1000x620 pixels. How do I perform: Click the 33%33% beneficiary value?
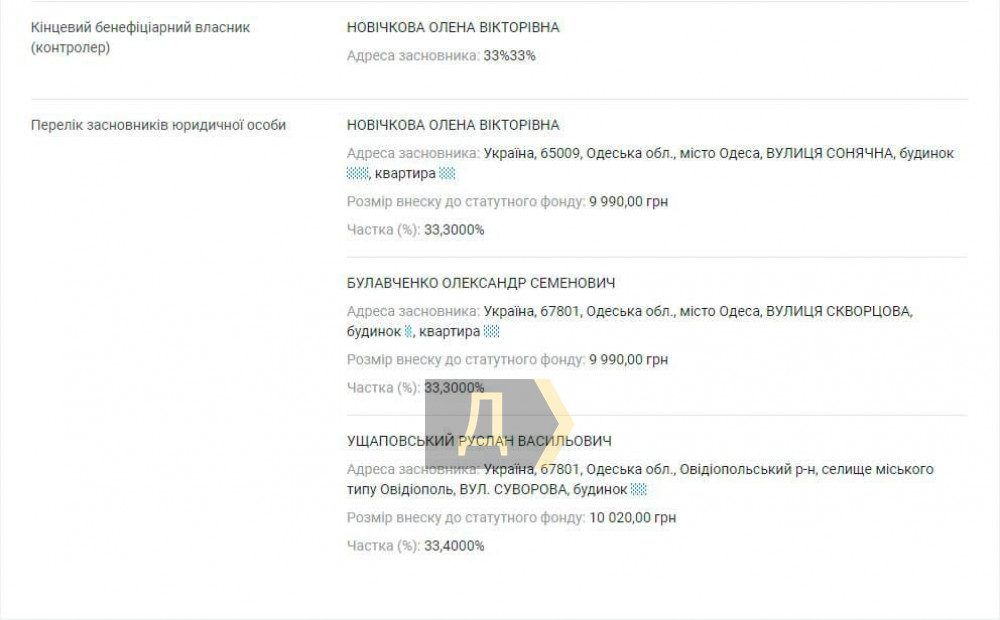pos(509,56)
